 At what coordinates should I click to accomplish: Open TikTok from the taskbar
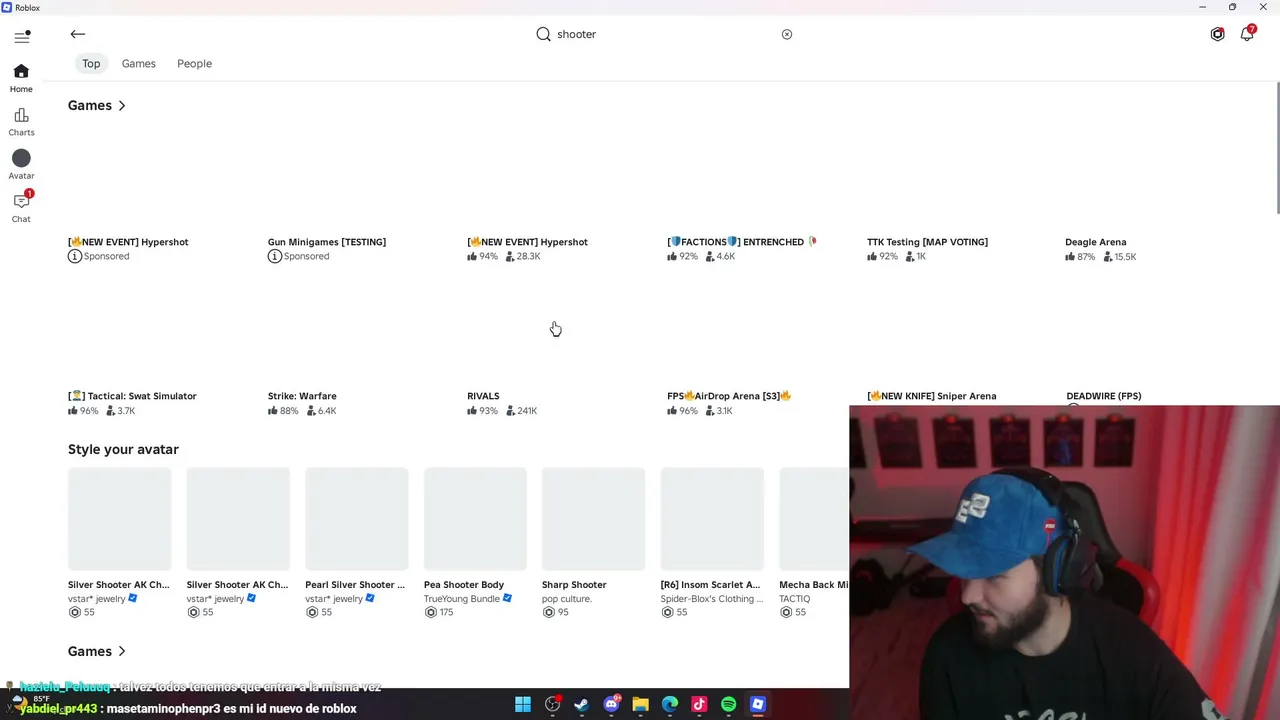[x=699, y=705]
